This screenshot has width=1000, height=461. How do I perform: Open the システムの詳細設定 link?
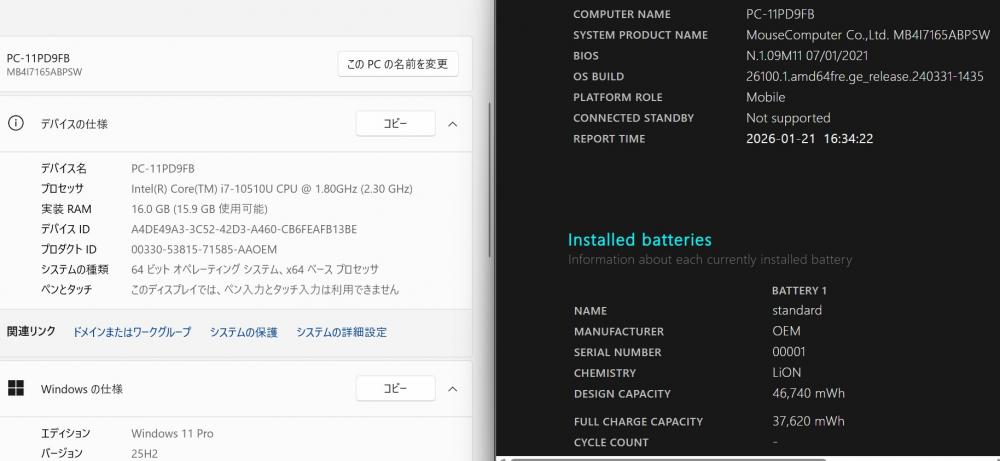pyautogui.click(x=341, y=332)
